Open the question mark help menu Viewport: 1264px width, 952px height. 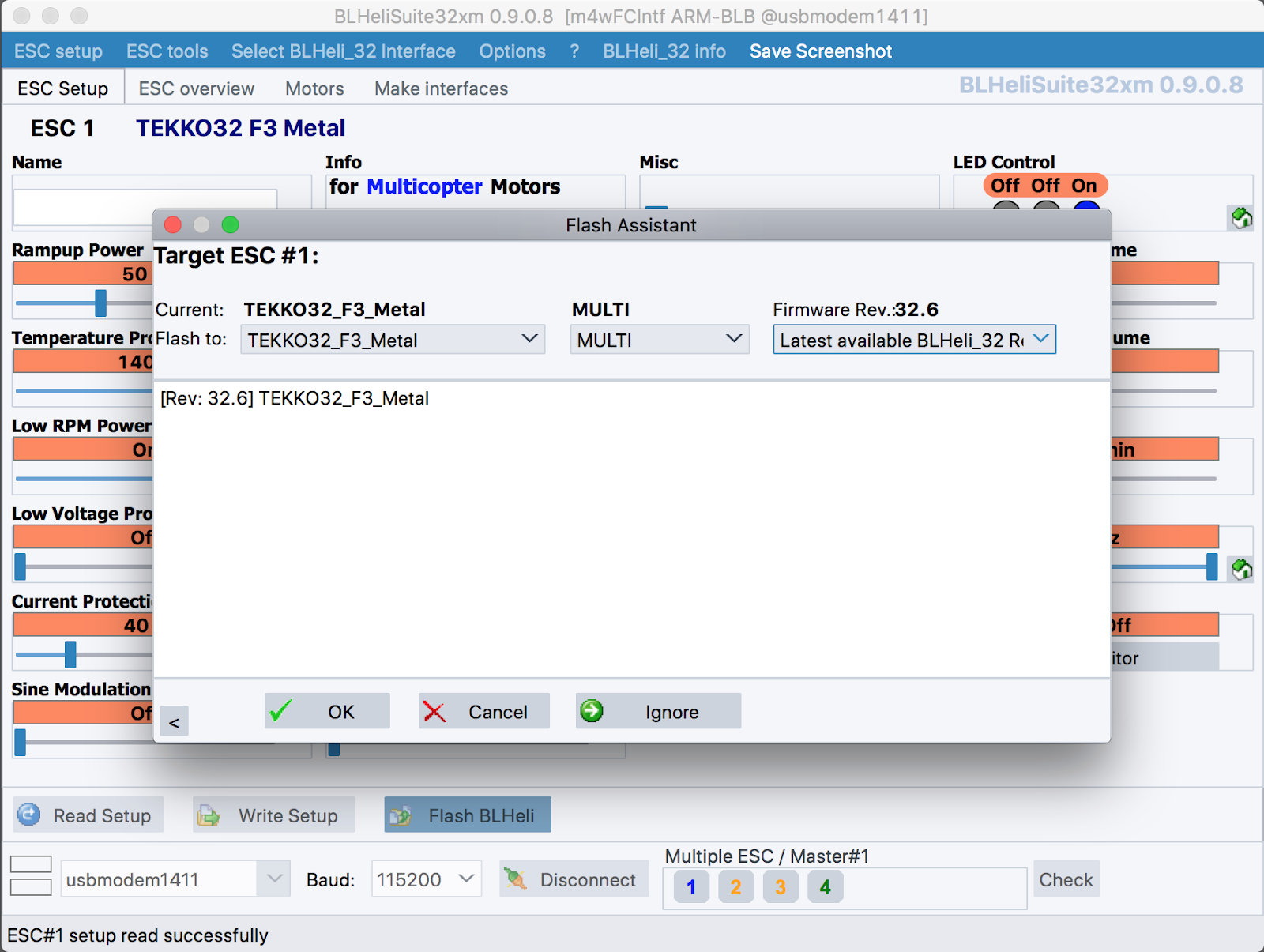(574, 51)
